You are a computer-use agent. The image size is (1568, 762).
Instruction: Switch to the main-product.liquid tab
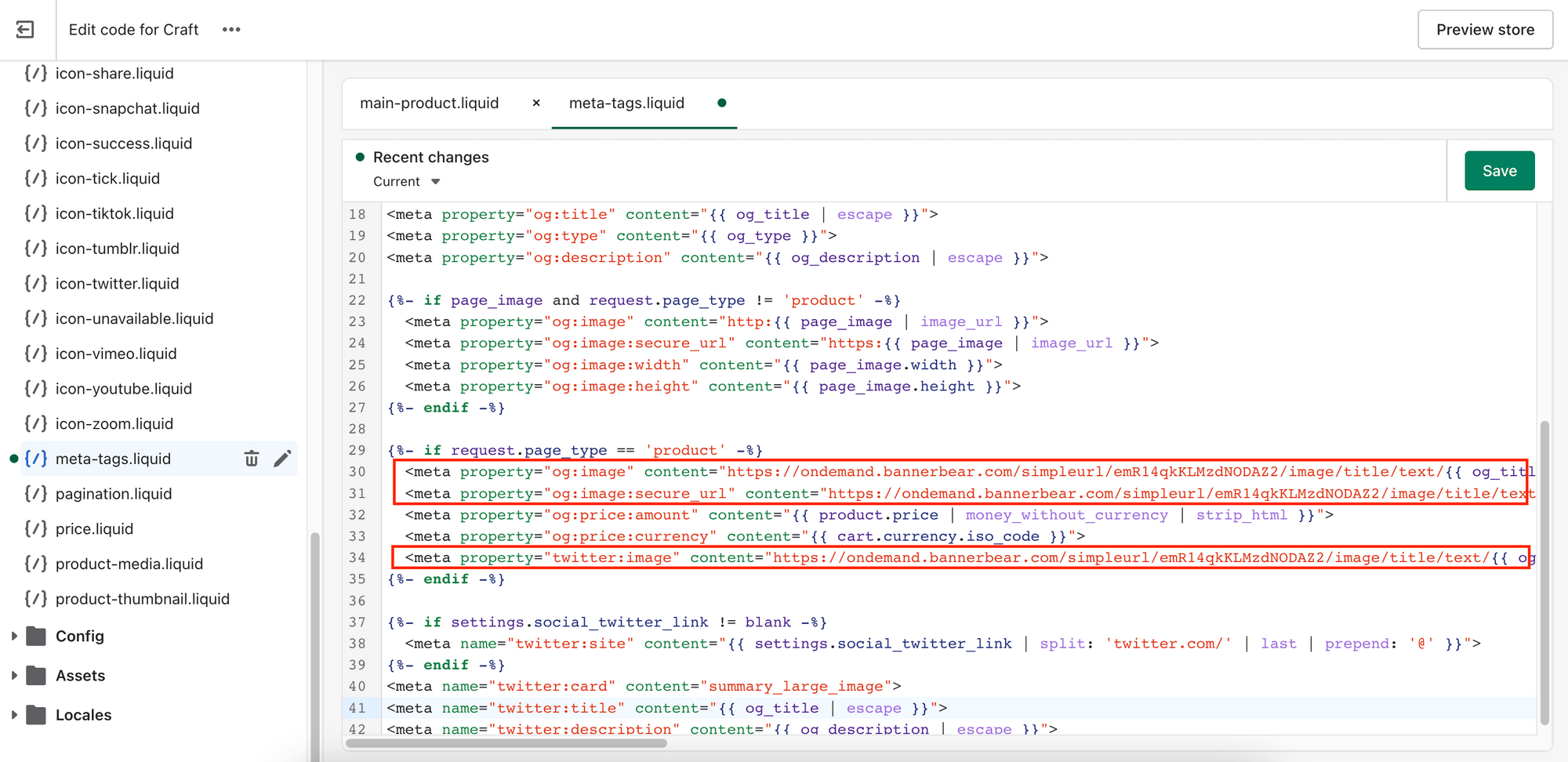[x=430, y=103]
